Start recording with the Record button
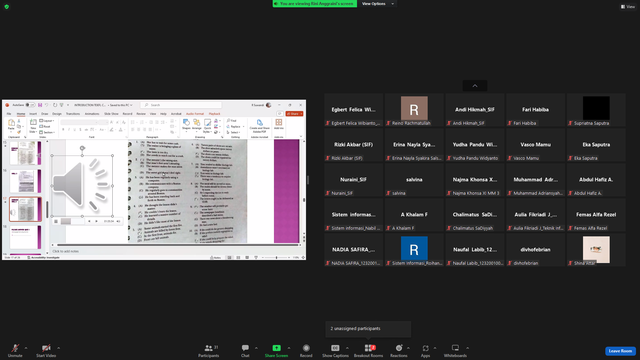 (x=306, y=351)
